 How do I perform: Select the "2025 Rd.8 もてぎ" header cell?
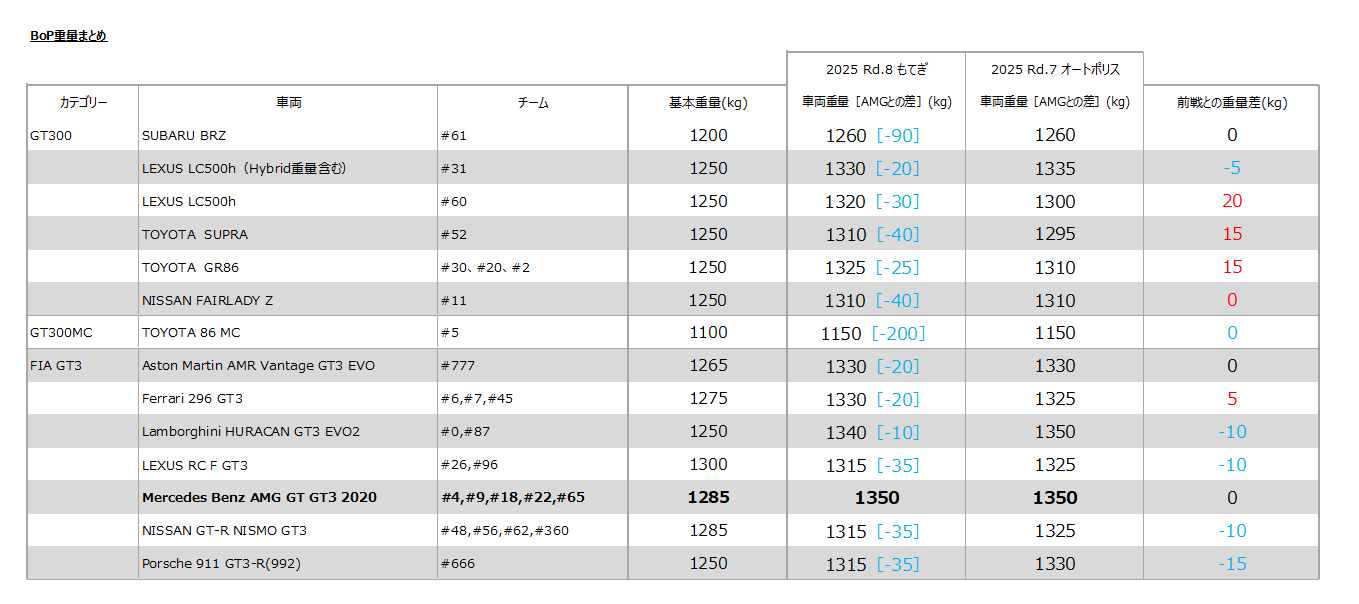(x=876, y=70)
